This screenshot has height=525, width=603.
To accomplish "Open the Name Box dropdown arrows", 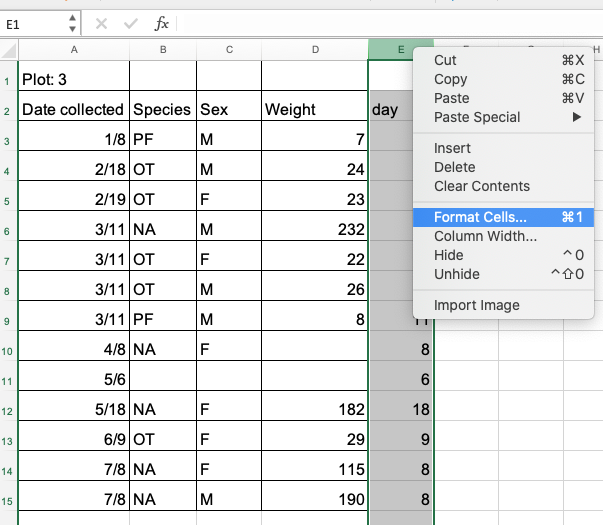I will click(x=72, y=23).
